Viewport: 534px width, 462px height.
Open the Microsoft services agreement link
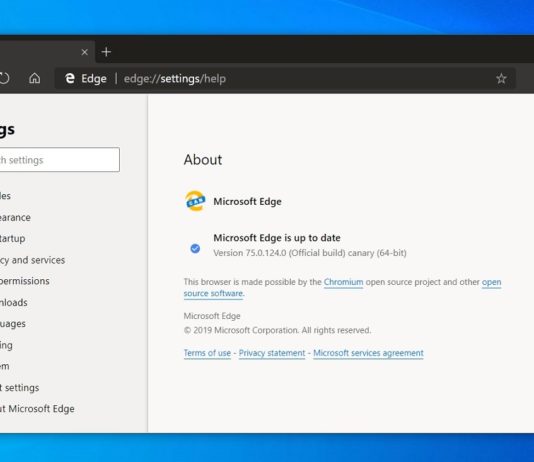(368, 353)
